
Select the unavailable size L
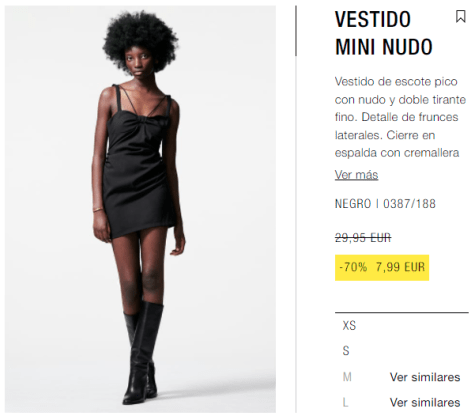tap(345, 402)
